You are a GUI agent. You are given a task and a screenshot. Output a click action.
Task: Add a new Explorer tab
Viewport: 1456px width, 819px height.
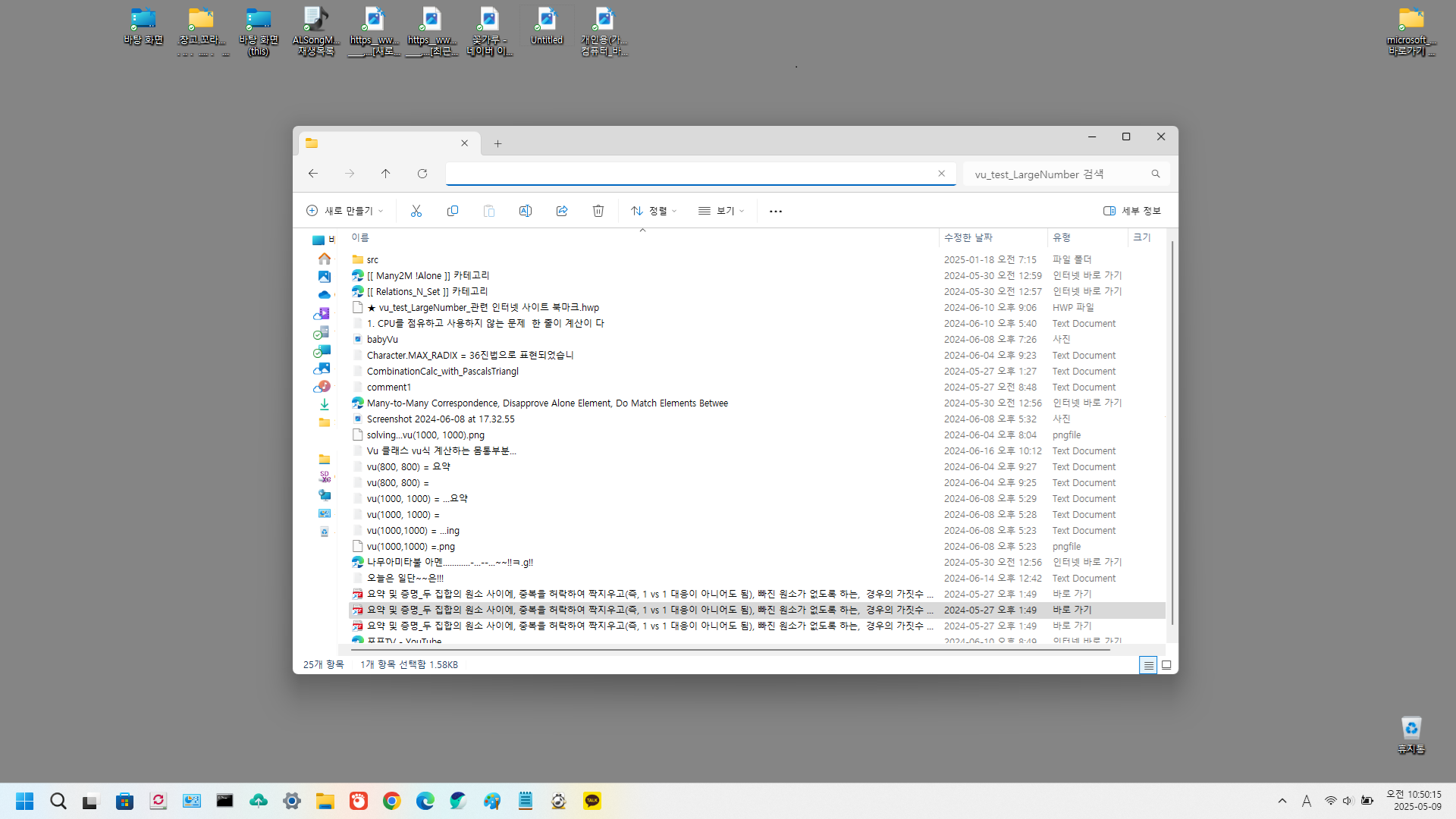pos(497,143)
